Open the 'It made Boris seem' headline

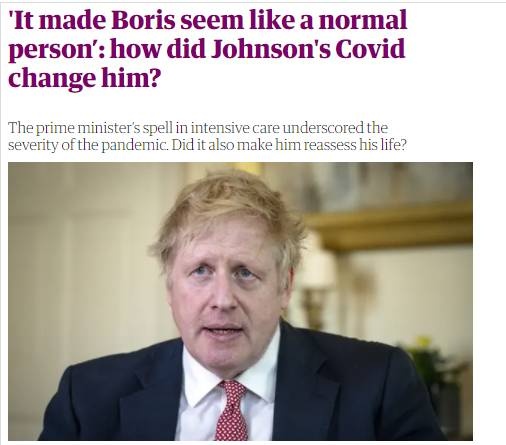pos(207,48)
